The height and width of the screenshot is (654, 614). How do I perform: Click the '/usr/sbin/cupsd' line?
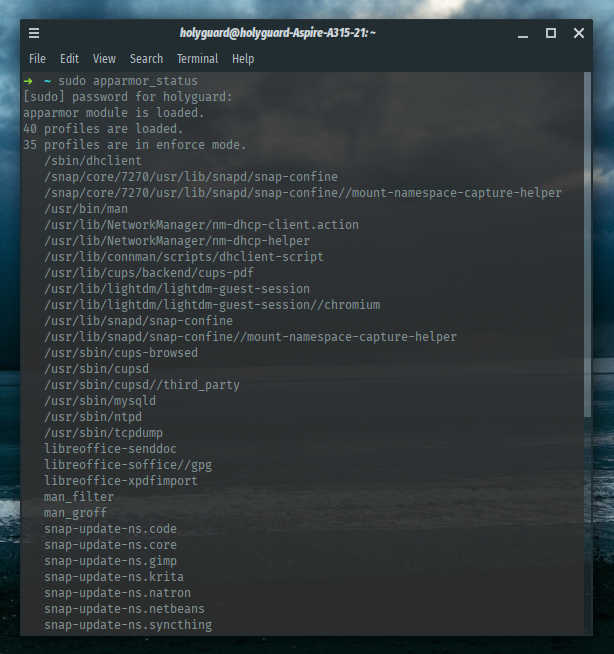tap(96, 369)
